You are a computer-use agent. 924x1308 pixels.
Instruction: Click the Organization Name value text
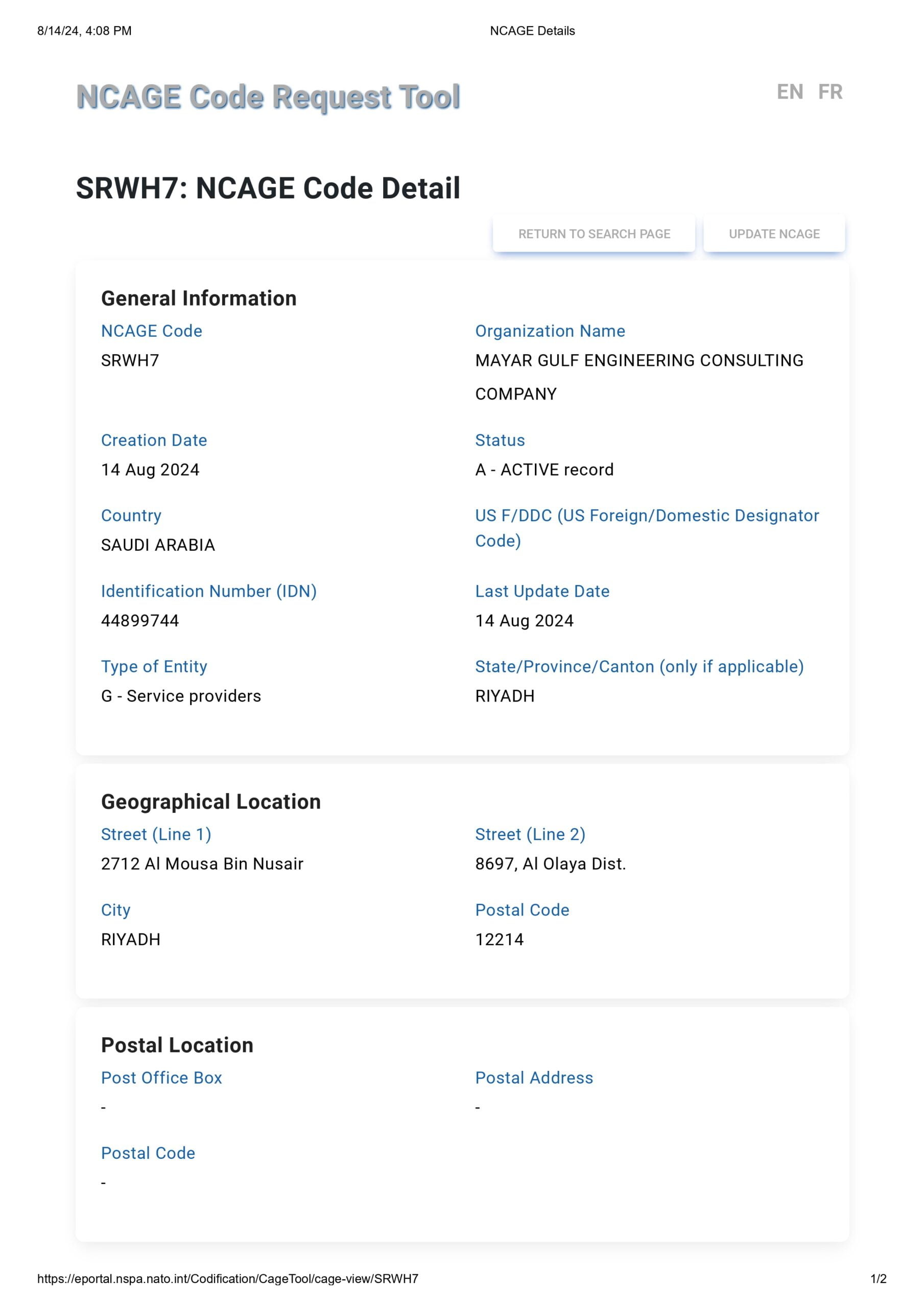pyautogui.click(x=638, y=361)
